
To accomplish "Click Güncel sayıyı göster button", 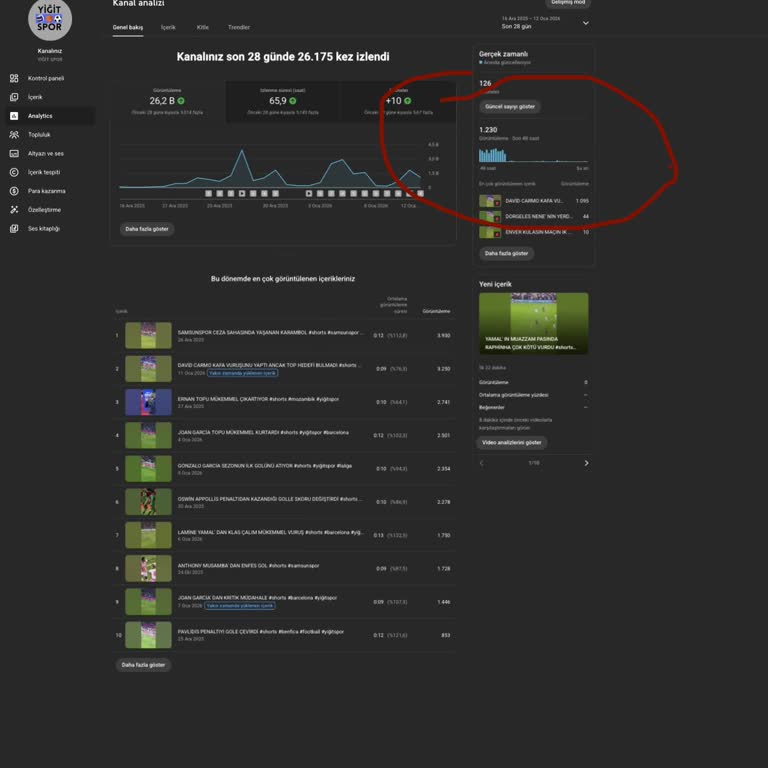I will (x=510, y=106).
